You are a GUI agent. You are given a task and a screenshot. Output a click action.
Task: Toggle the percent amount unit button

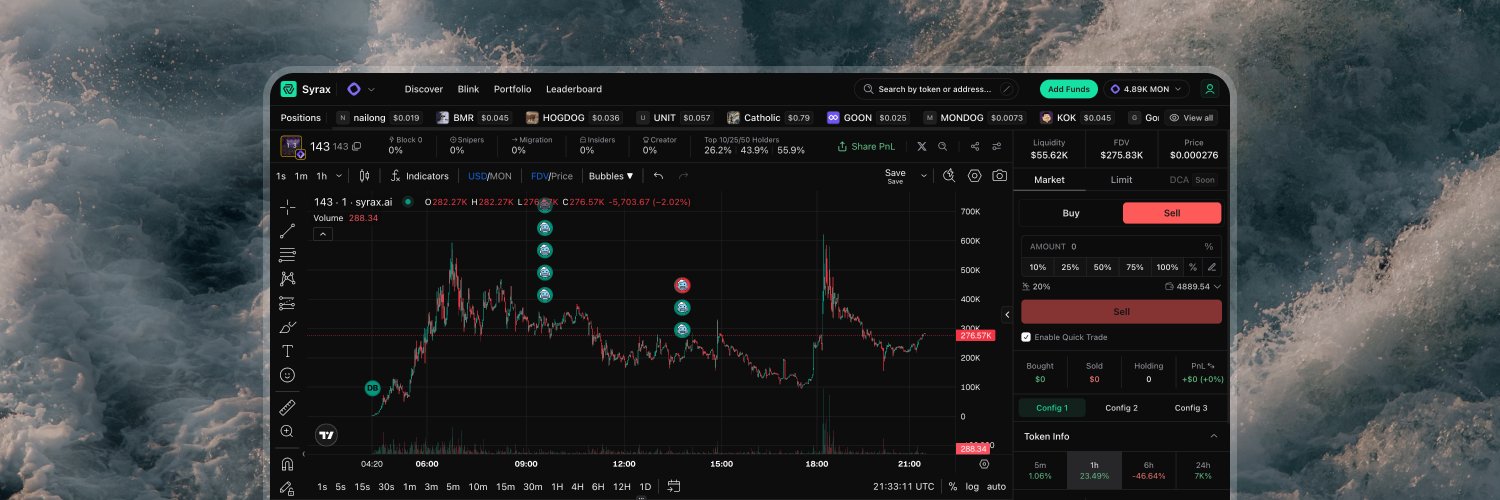(1192, 267)
